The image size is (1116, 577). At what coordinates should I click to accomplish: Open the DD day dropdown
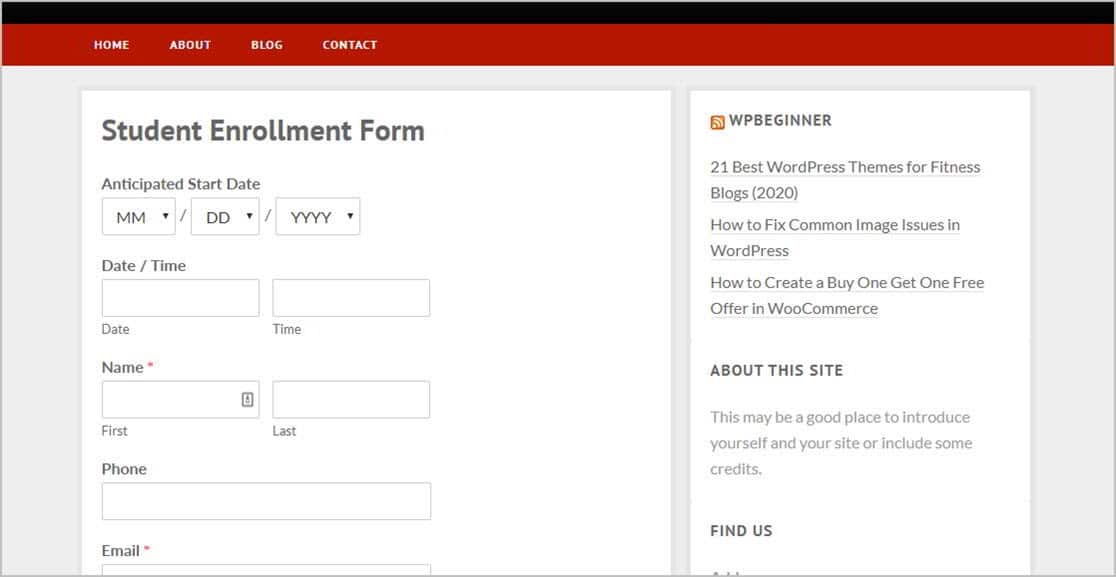(x=224, y=216)
